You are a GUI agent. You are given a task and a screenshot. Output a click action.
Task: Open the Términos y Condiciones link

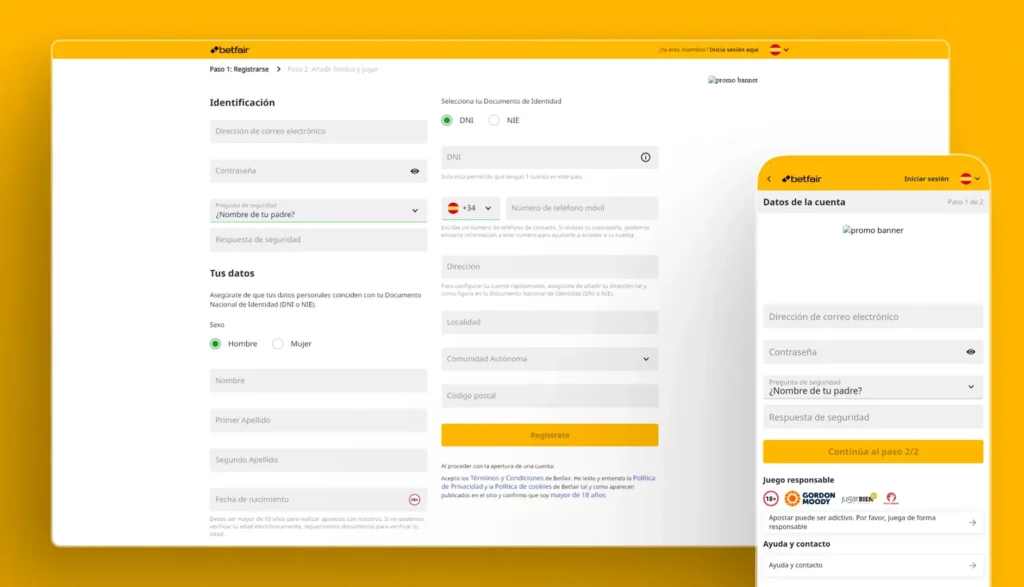507,478
